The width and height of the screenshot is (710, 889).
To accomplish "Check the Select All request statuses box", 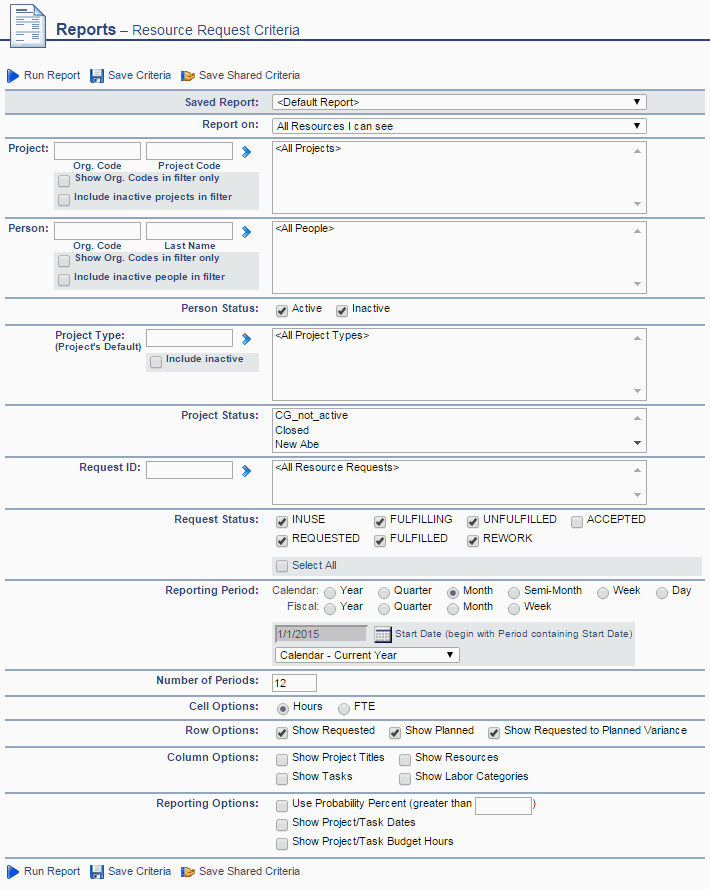I will tap(282, 566).
